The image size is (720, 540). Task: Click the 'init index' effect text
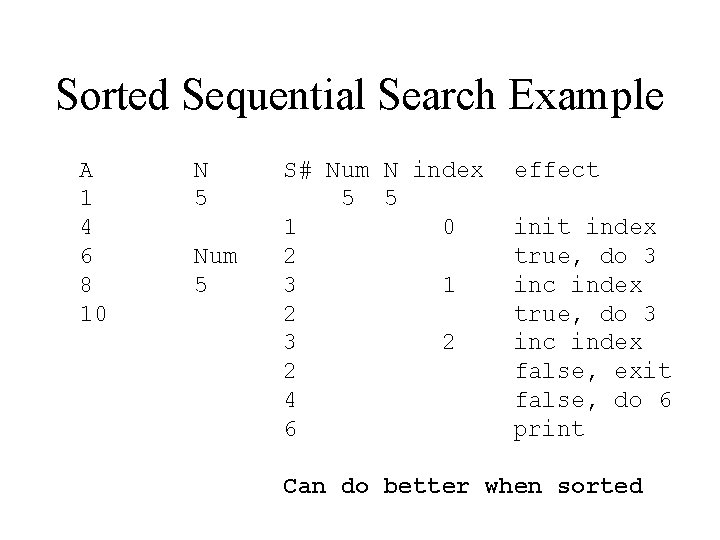point(585,228)
